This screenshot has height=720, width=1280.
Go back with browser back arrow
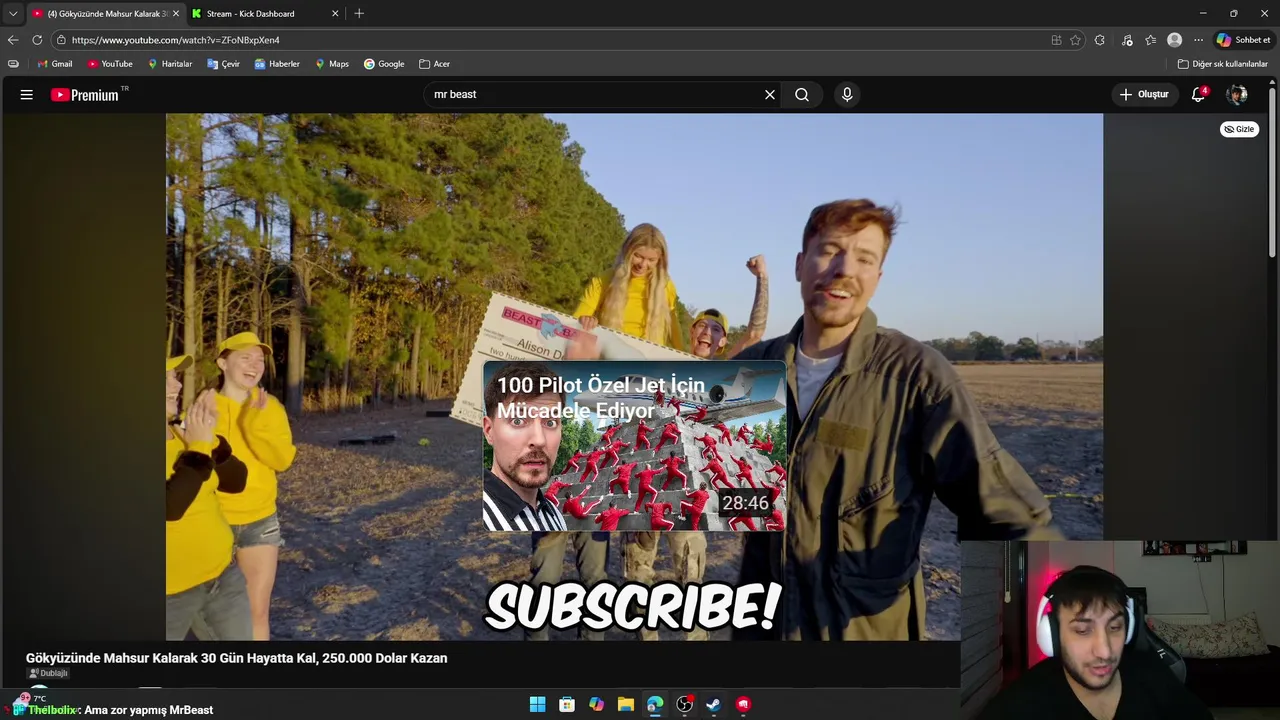[12, 40]
